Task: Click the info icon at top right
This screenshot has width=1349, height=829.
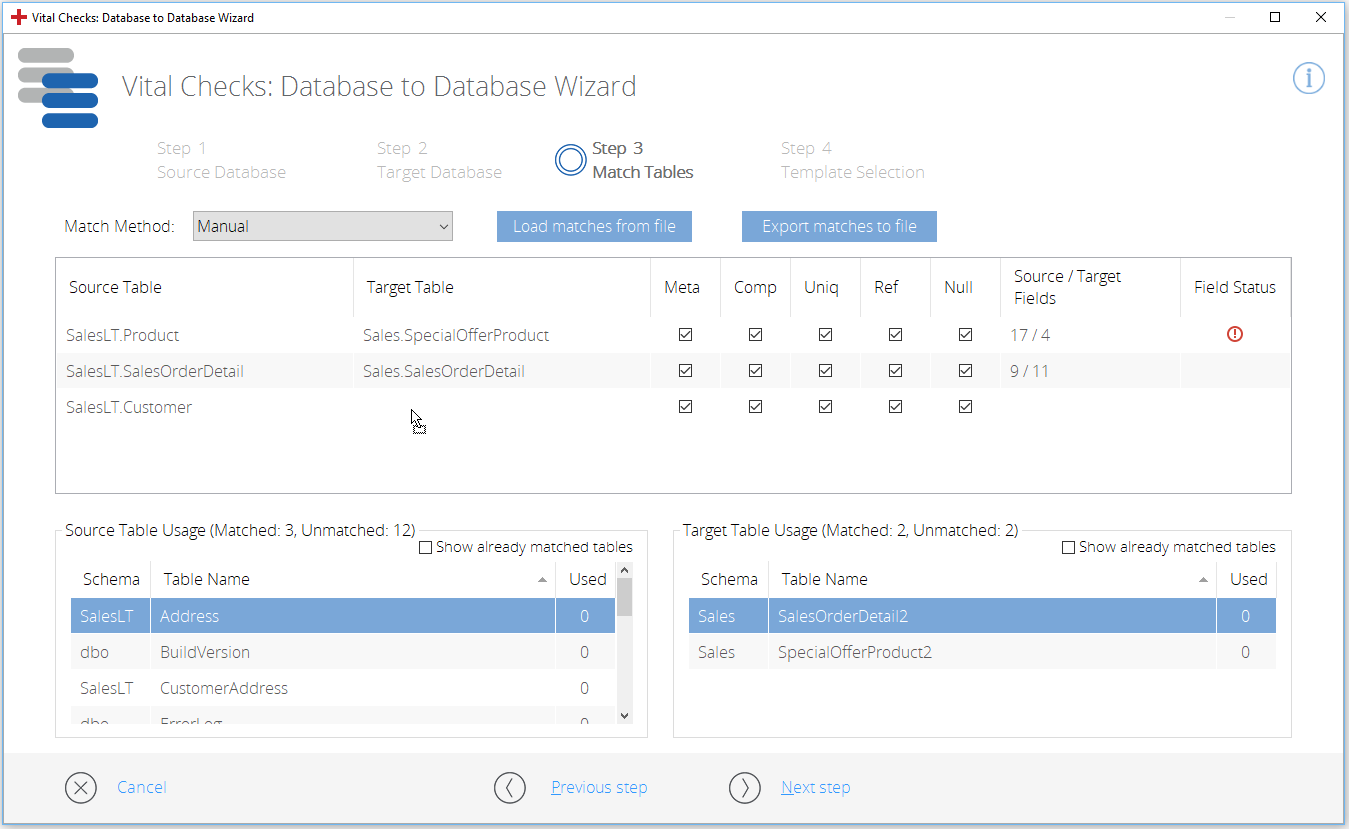Action: coord(1308,78)
